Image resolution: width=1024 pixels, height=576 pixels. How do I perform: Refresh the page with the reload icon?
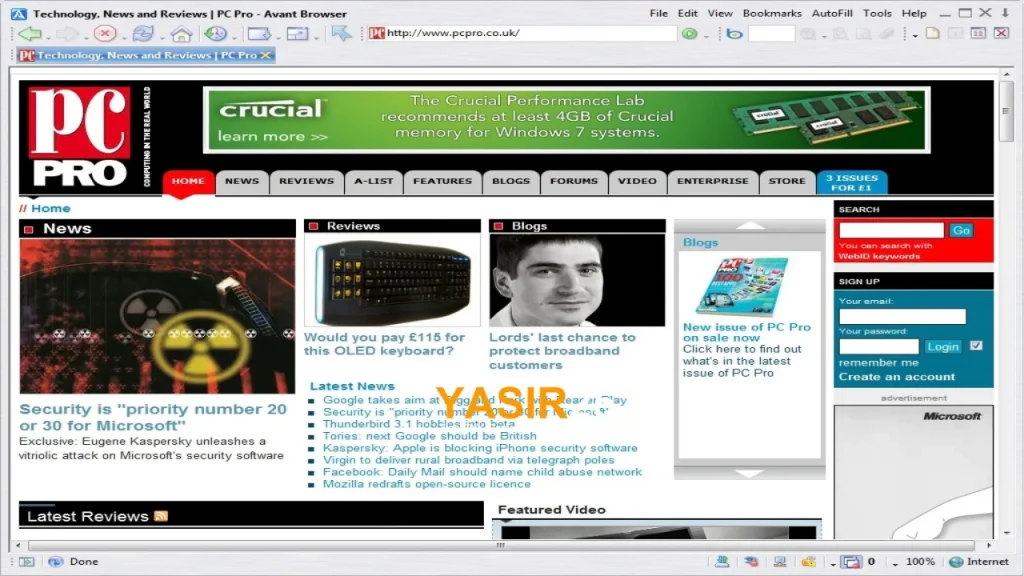point(142,33)
